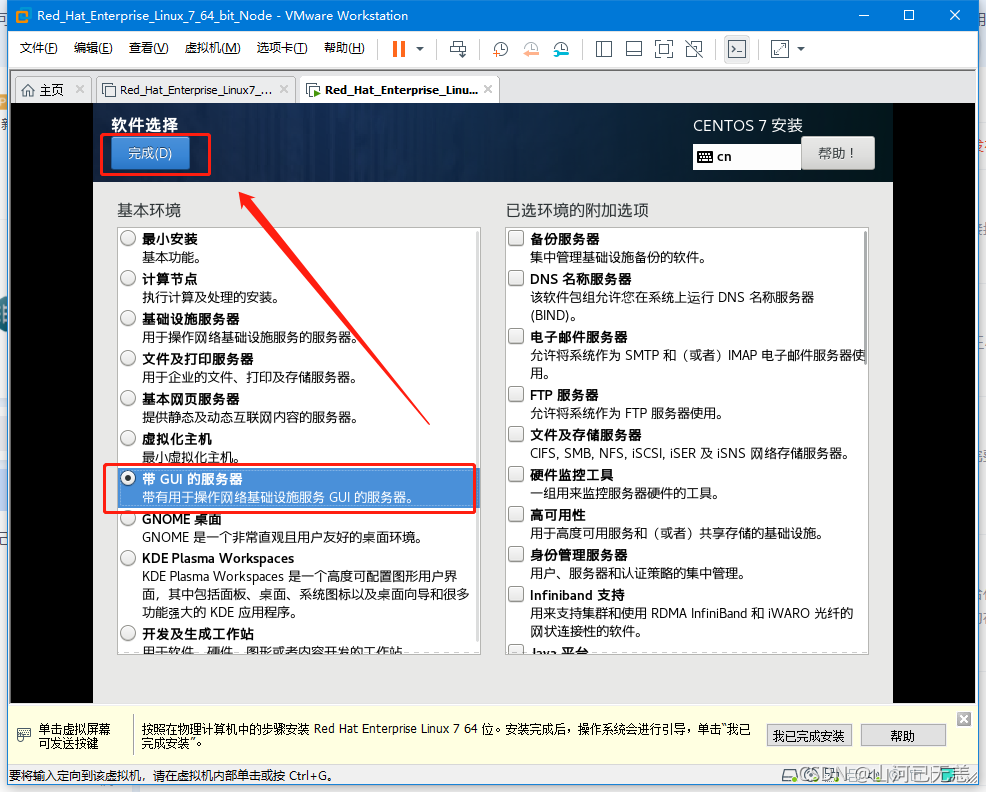Click the keyboard icon in hint bar
Viewport: 986px width, 792px height.
pyautogui.click(x=24, y=735)
